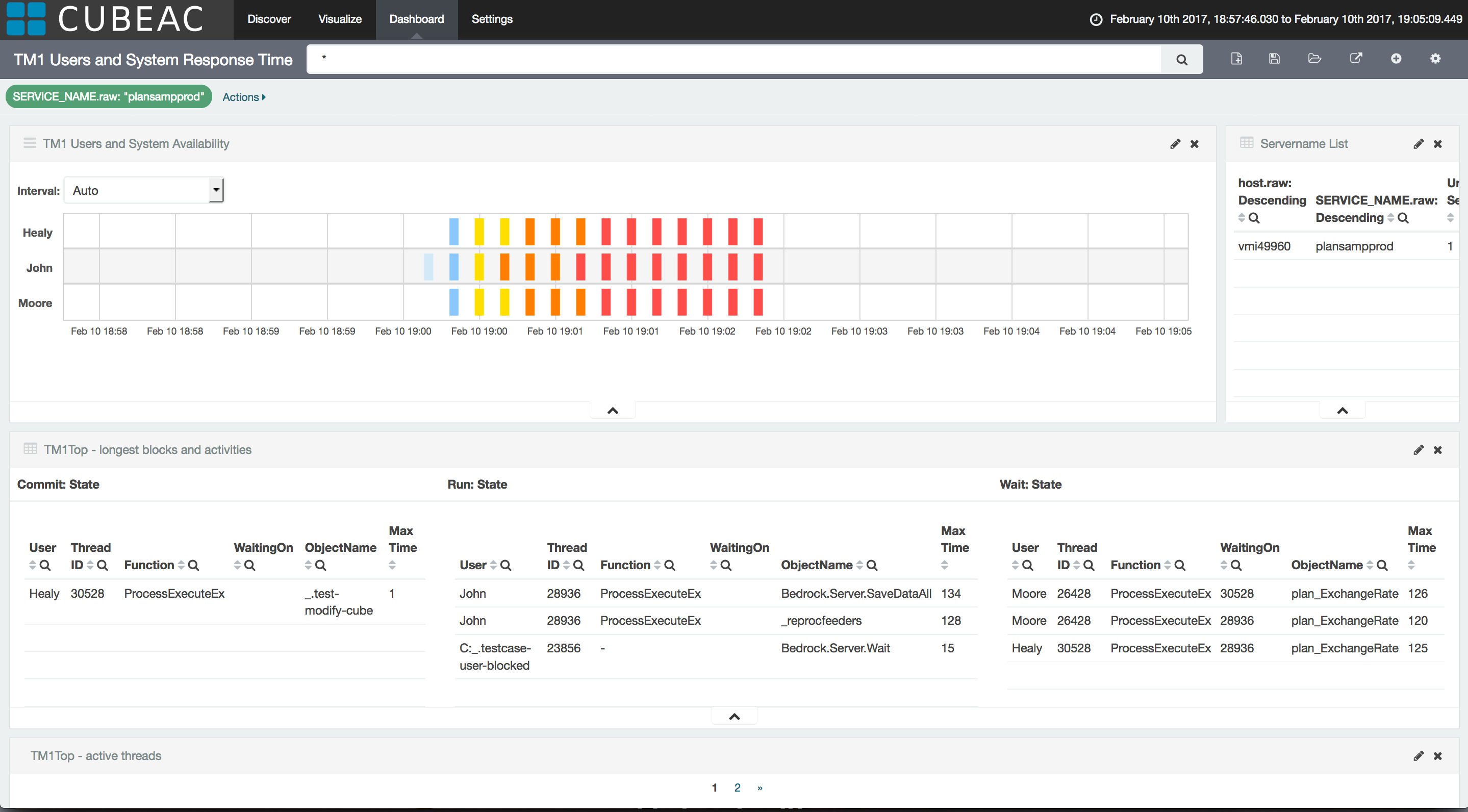This screenshot has height=812, width=1468.
Task: Edit the Servername List panel
Action: [x=1419, y=144]
